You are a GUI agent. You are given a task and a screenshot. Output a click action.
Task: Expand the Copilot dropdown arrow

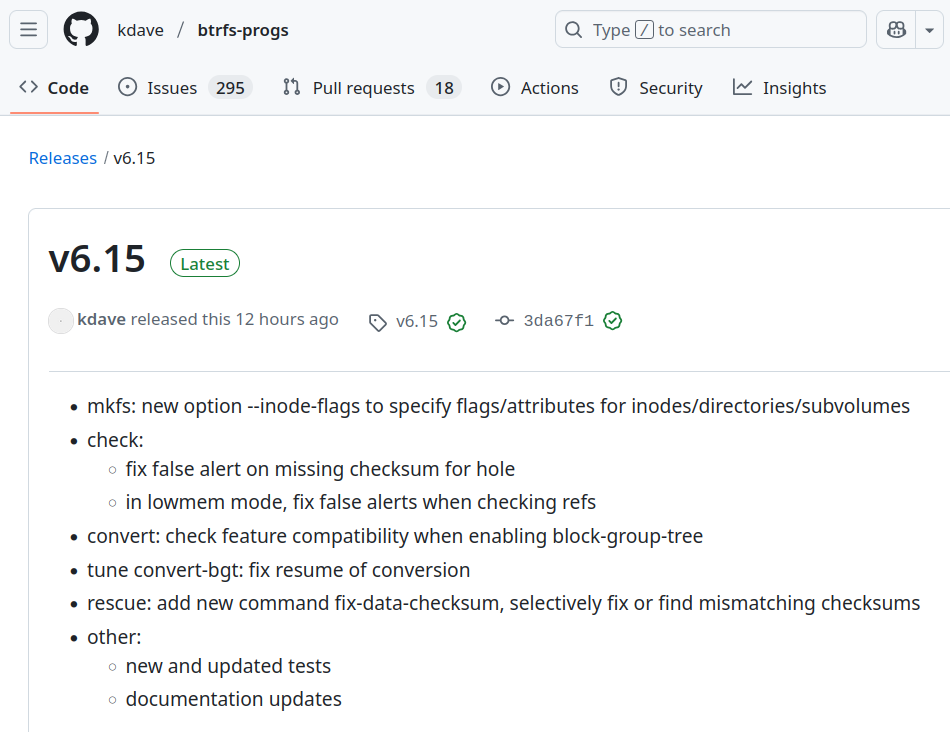coord(929,29)
